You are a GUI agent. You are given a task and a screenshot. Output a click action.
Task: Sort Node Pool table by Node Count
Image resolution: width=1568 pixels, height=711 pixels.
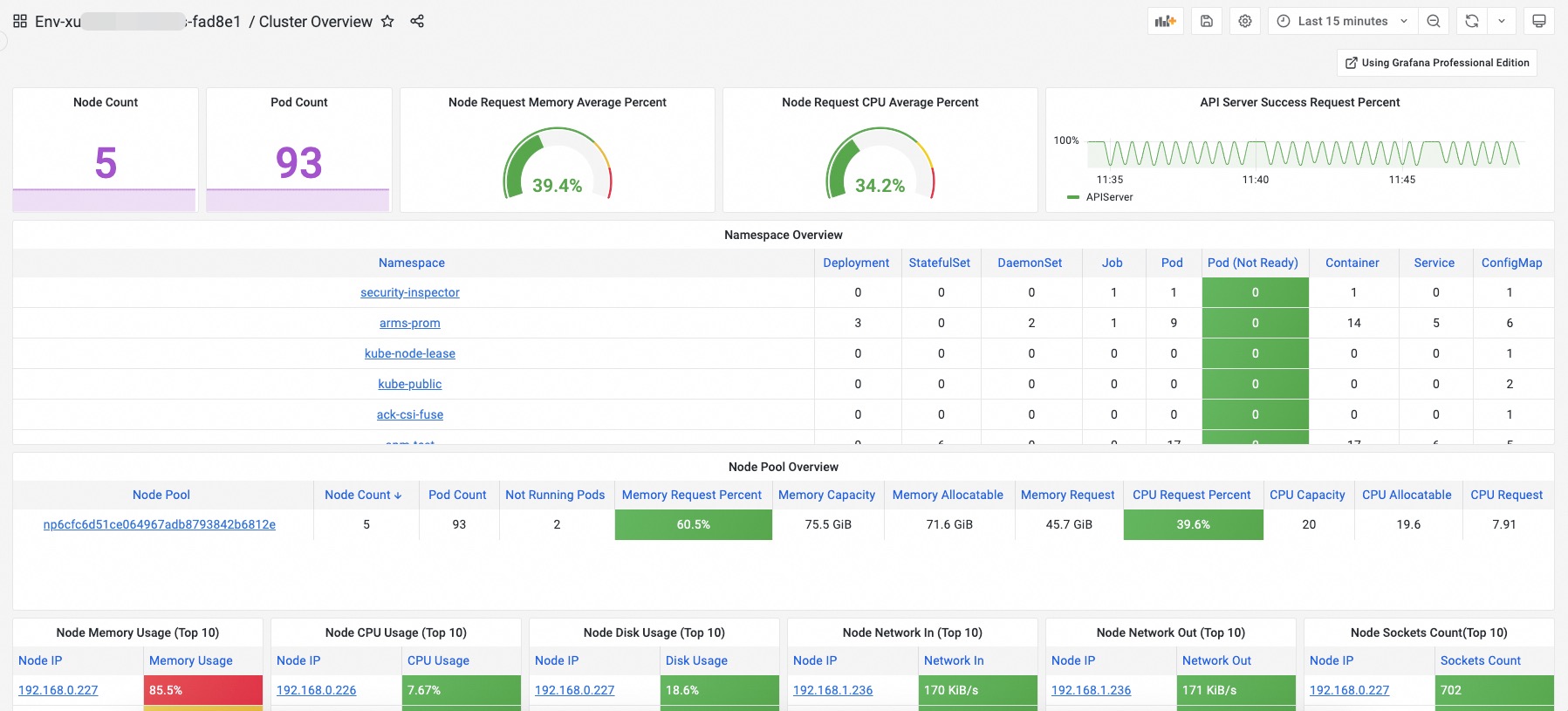tap(363, 495)
